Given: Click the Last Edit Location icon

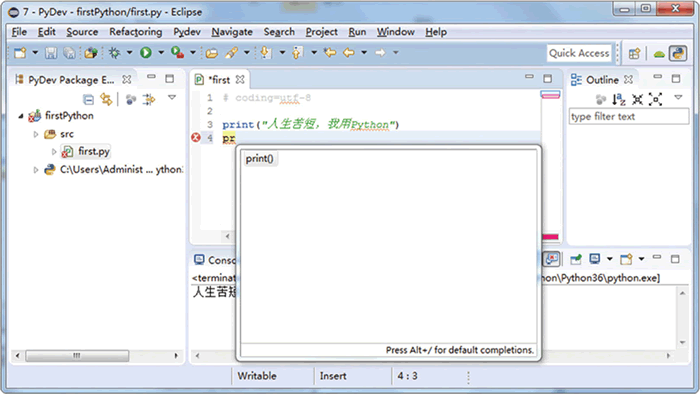Looking at the screenshot, I should (x=330, y=53).
